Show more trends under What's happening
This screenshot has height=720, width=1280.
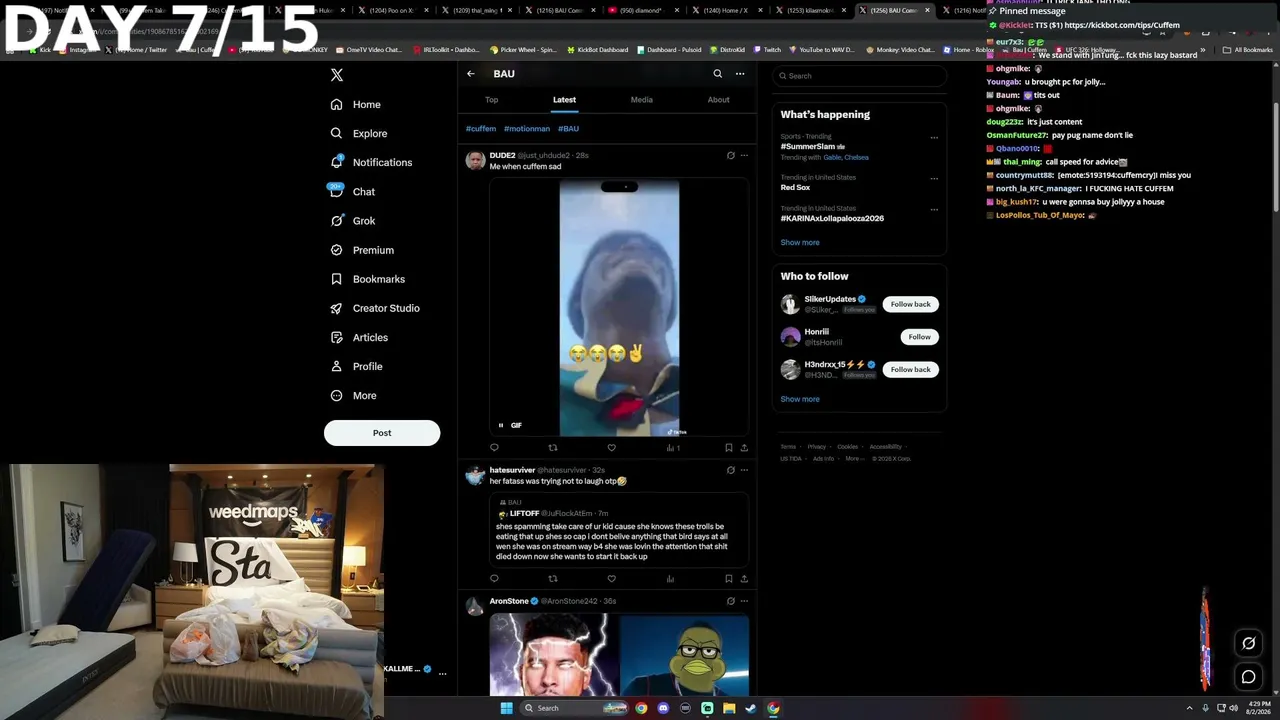[x=800, y=243]
